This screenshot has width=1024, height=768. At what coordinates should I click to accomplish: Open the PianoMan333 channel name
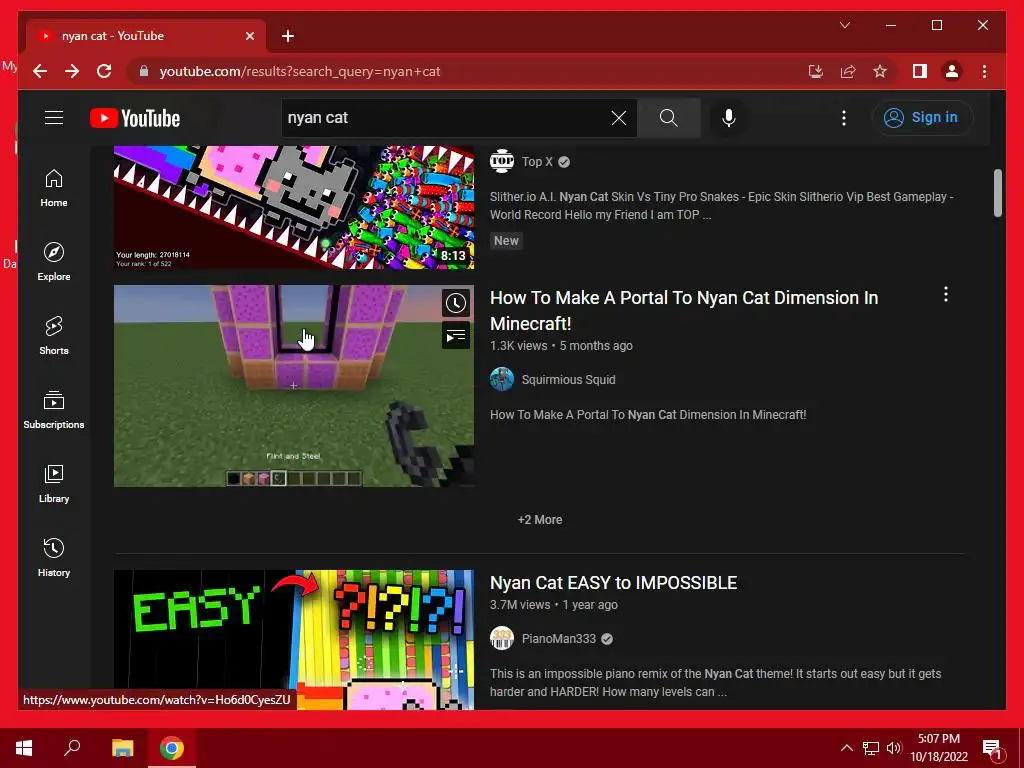558,639
